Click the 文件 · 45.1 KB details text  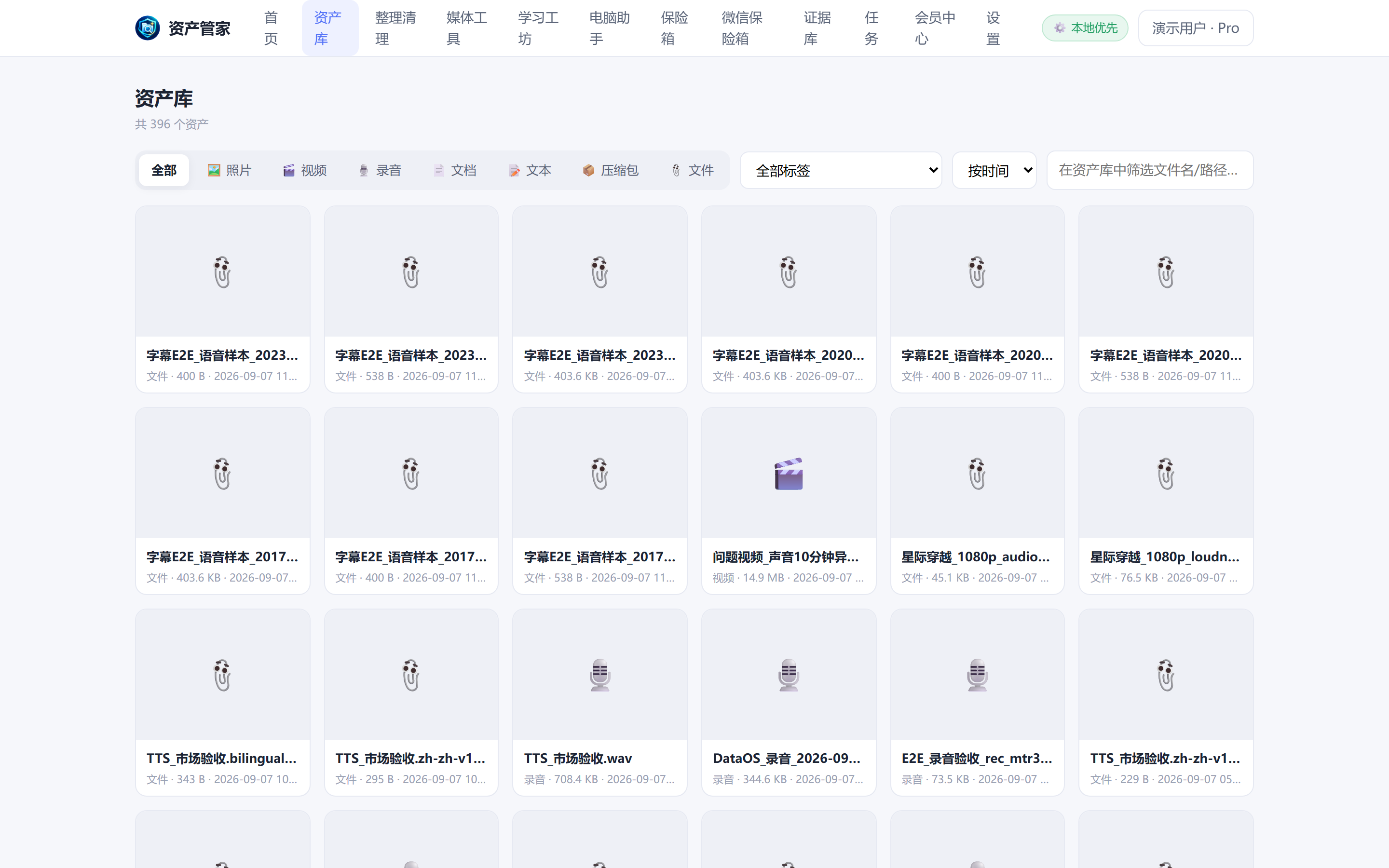click(x=976, y=578)
